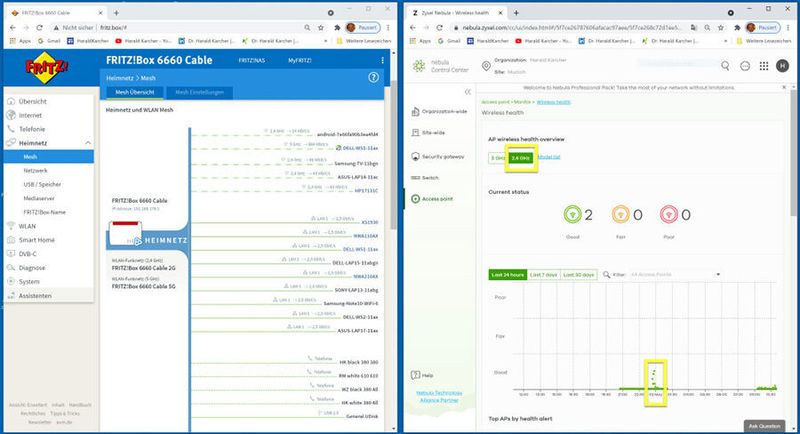Bookmark the page with star in FRITZ!Box window
The height and width of the screenshot is (434, 800).
[x=320, y=28]
